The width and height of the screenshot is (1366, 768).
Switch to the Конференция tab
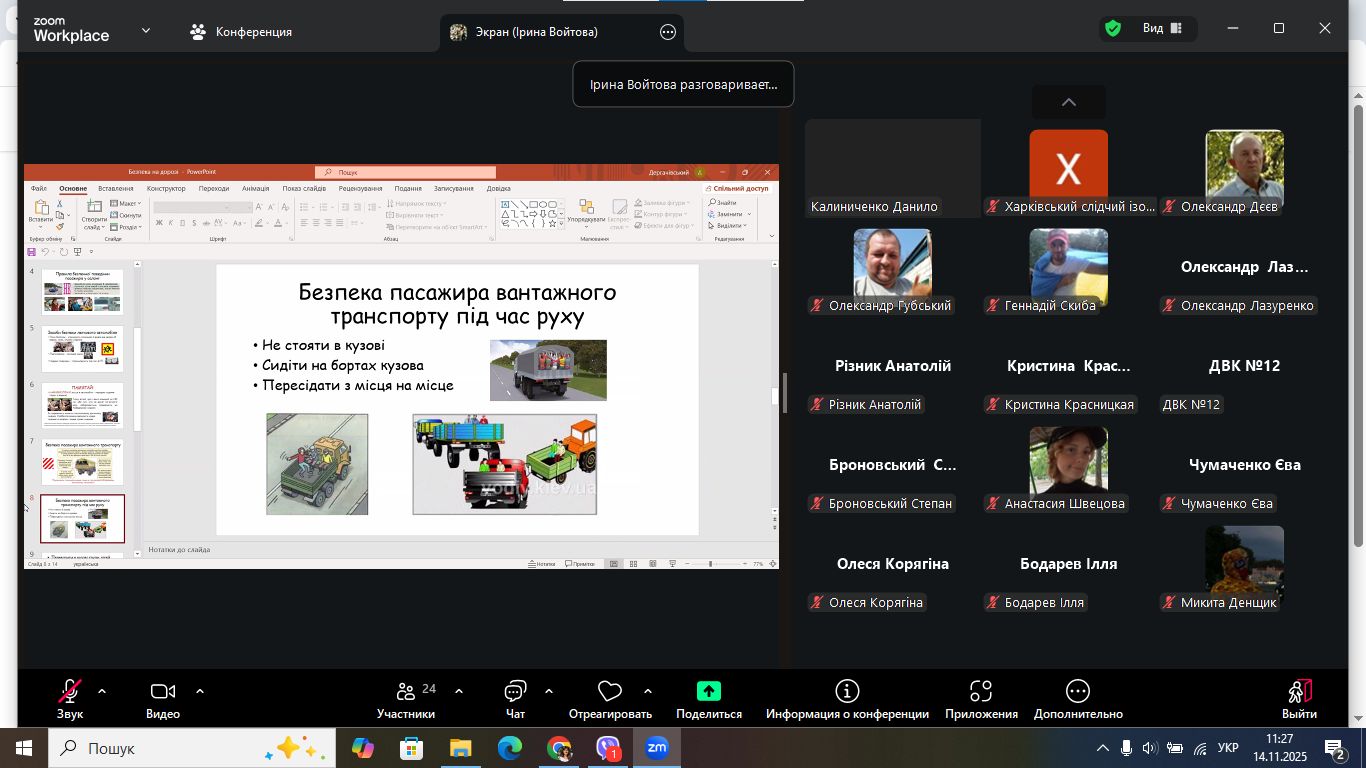(242, 32)
